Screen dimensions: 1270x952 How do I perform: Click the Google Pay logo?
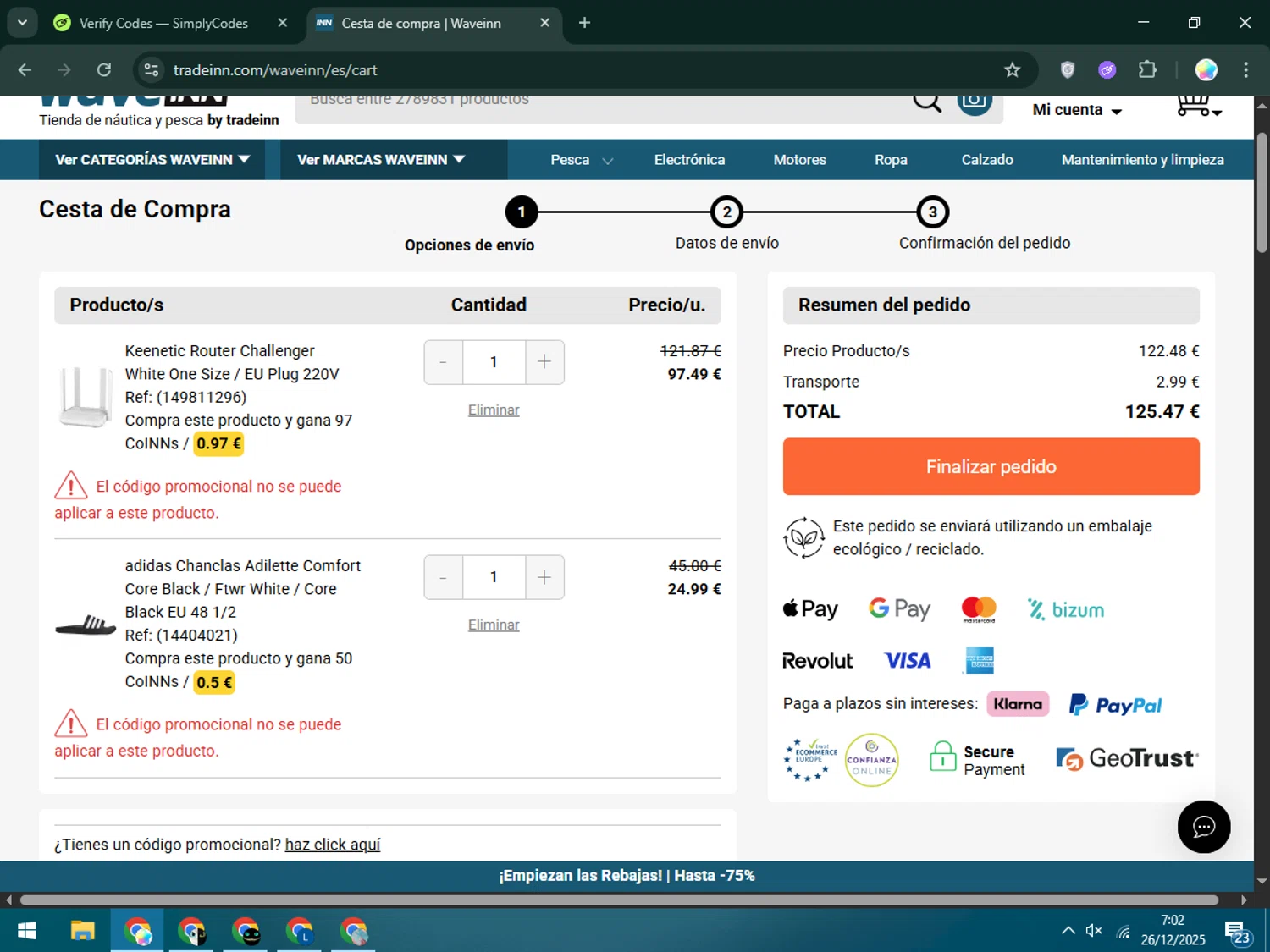899,609
